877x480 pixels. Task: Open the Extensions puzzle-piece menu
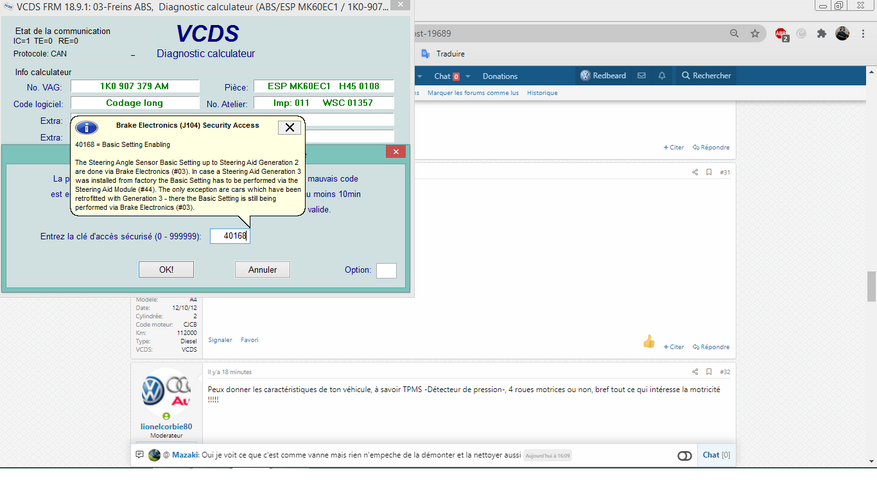(821, 34)
